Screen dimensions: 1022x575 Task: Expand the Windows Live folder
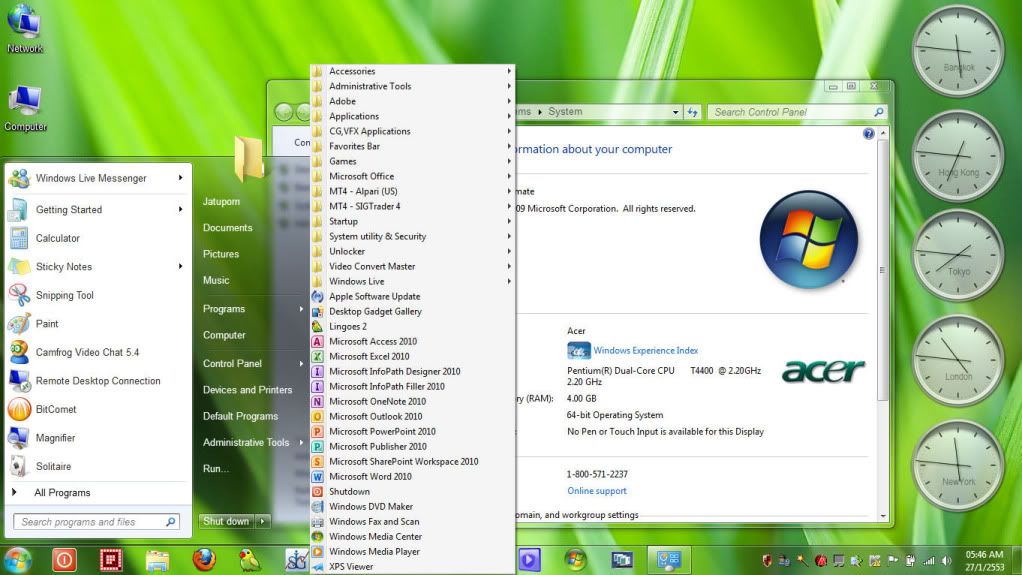click(x=413, y=282)
